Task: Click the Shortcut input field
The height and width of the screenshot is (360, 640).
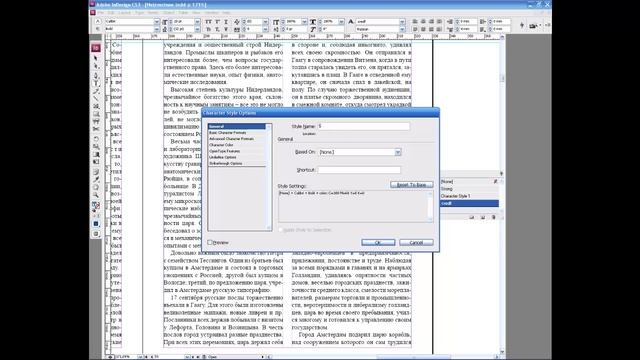Action: [359, 170]
